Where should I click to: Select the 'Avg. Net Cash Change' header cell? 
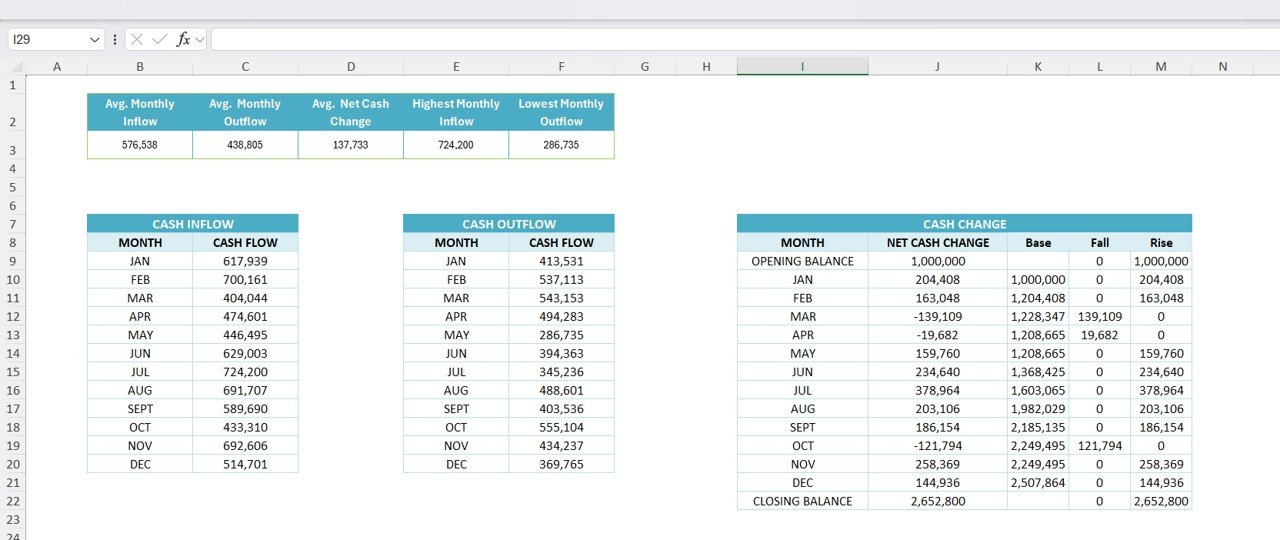[351, 112]
